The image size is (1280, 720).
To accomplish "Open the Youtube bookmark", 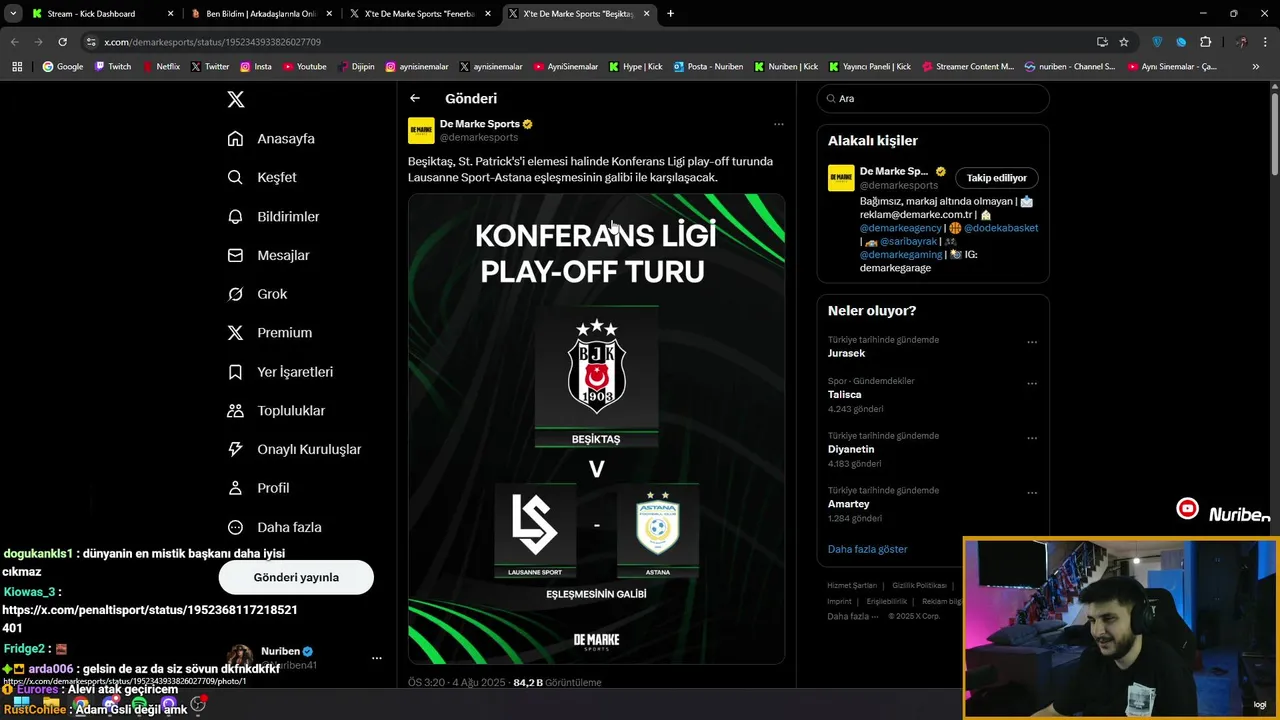I will tap(305, 67).
